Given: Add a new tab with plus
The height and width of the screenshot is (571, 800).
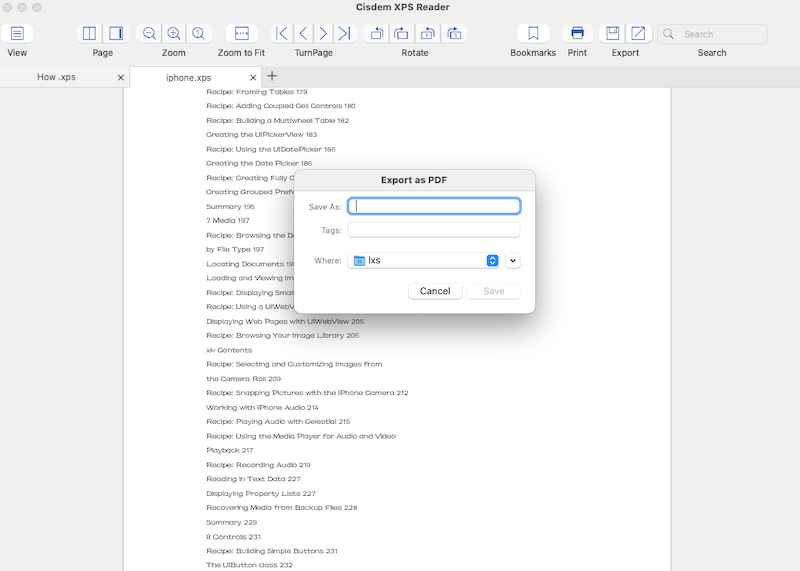Looking at the screenshot, I should coord(272,76).
